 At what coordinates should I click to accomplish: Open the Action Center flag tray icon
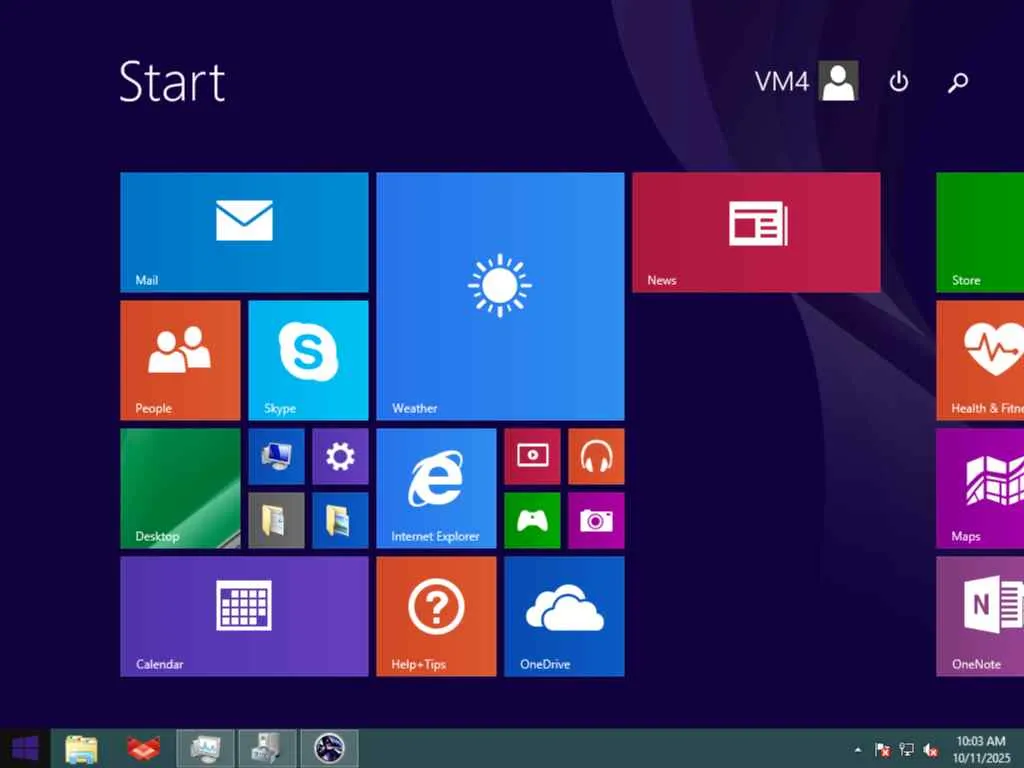882,750
